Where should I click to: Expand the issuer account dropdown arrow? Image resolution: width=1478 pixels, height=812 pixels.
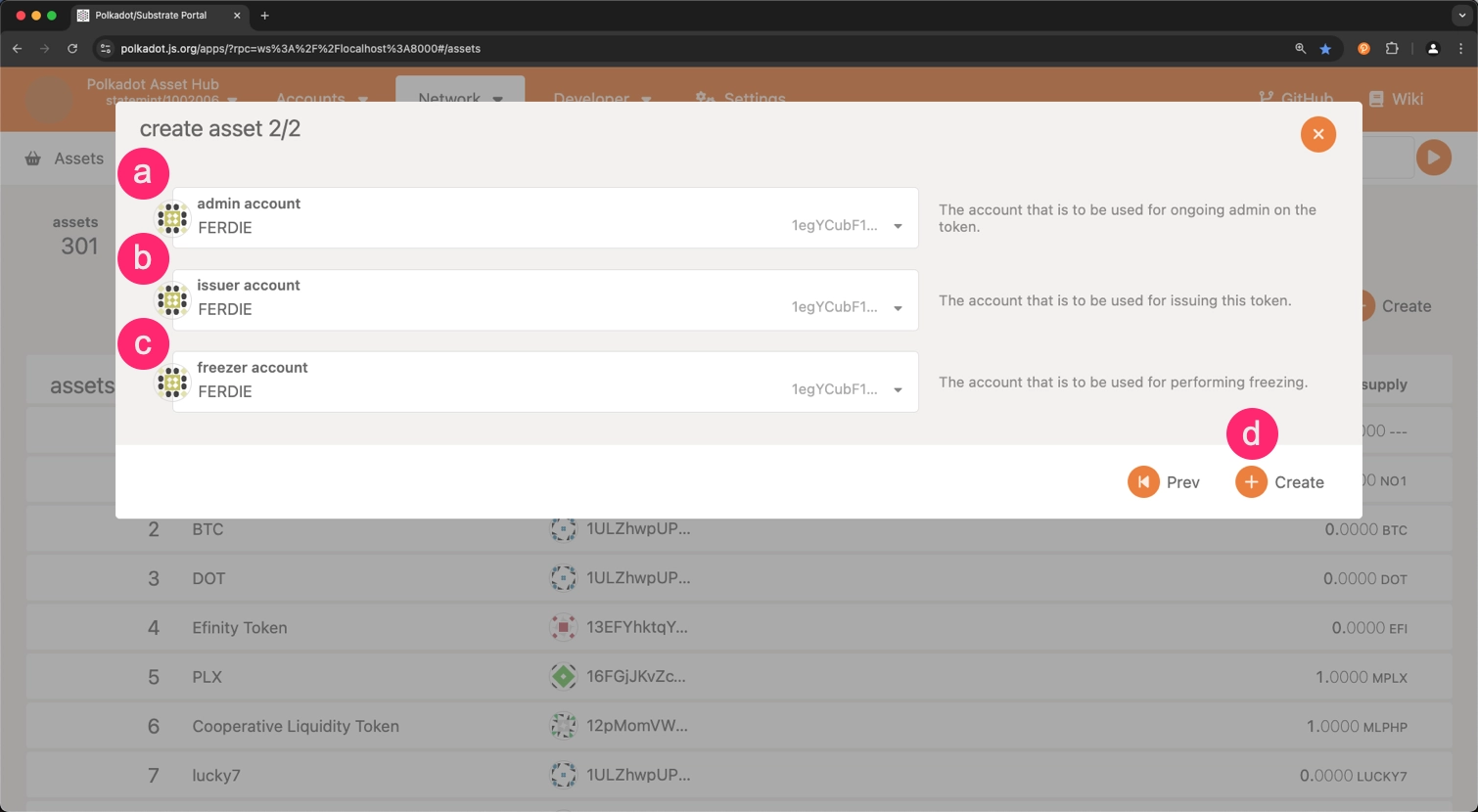[898, 308]
